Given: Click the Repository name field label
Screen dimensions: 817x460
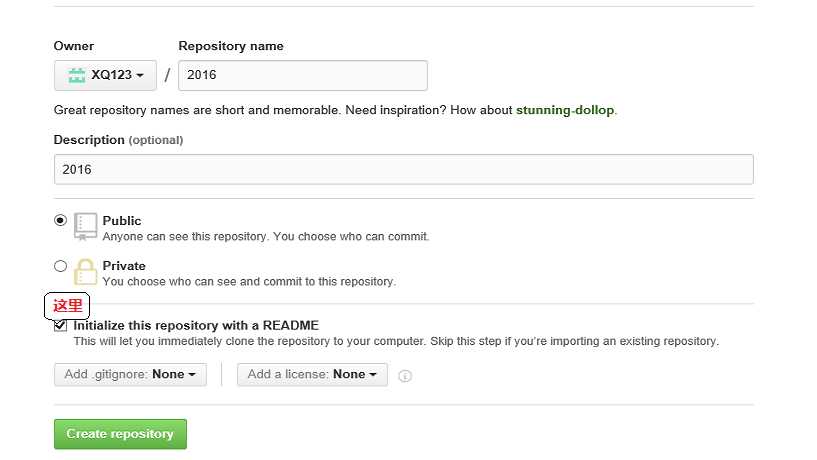Looking at the screenshot, I should click(230, 46).
